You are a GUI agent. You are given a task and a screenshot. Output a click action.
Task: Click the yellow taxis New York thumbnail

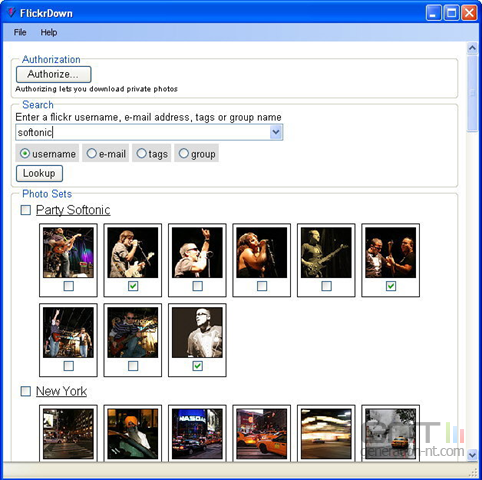pyautogui.click(x=262, y=434)
